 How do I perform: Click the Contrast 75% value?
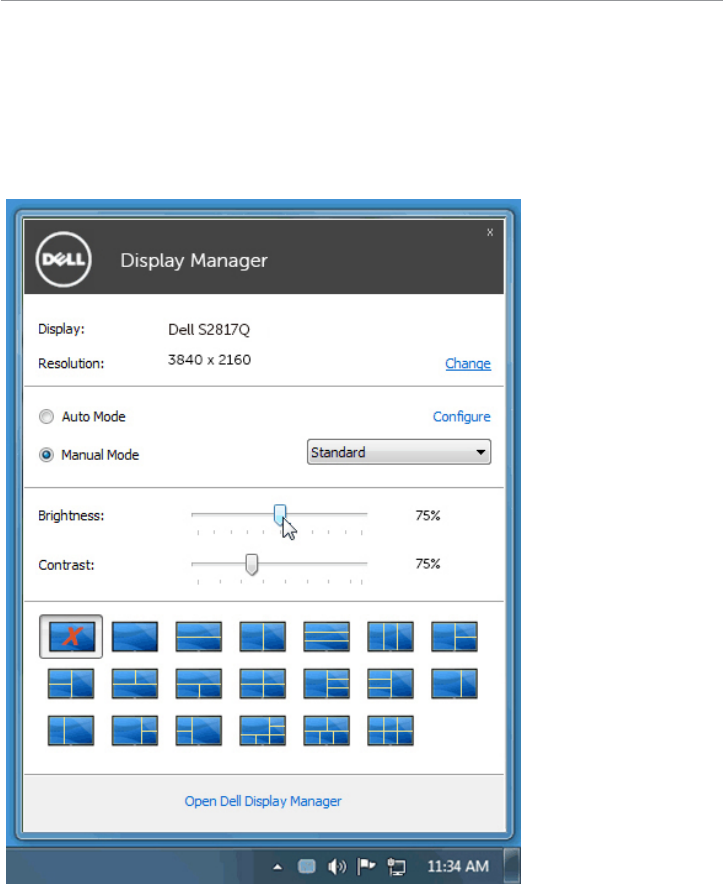coord(427,564)
